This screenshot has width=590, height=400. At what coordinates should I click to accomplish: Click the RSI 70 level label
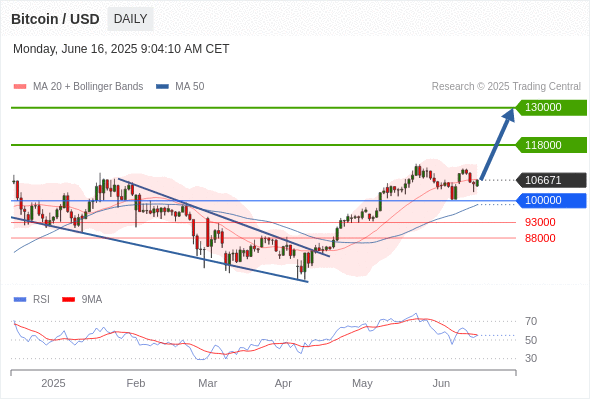[531, 321]
